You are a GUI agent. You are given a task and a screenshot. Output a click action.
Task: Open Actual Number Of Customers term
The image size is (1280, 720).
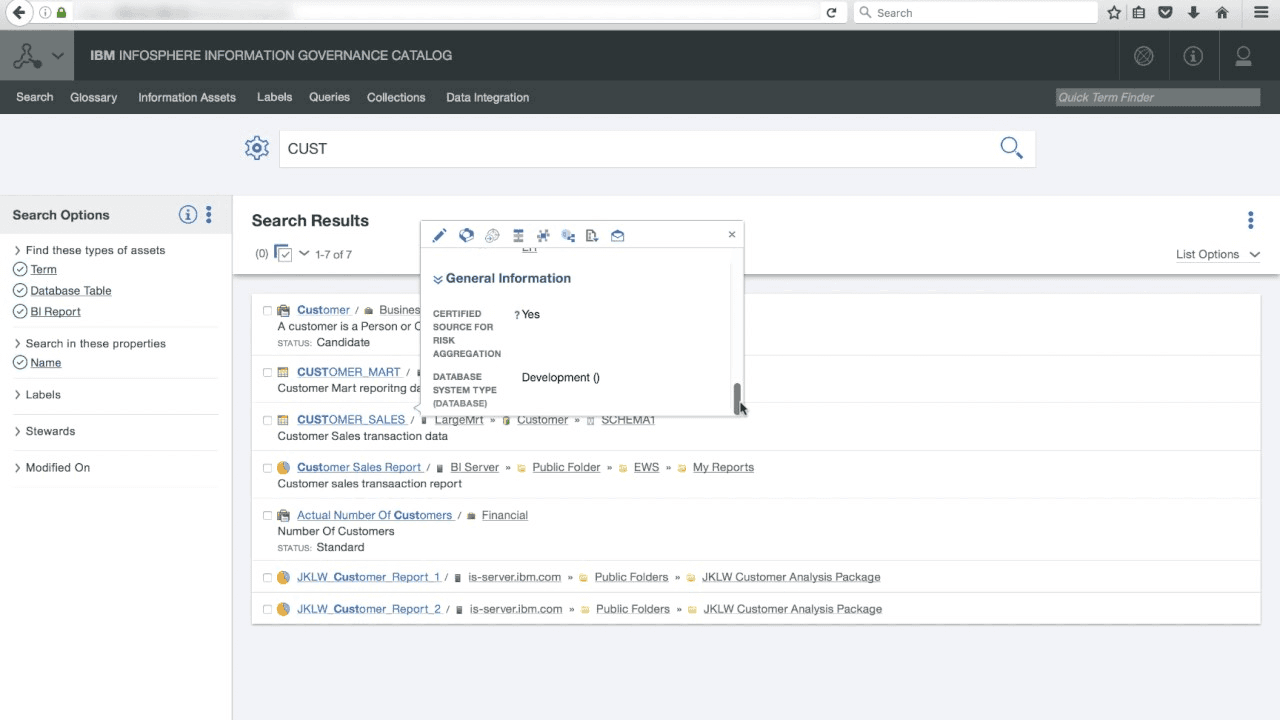374,515
